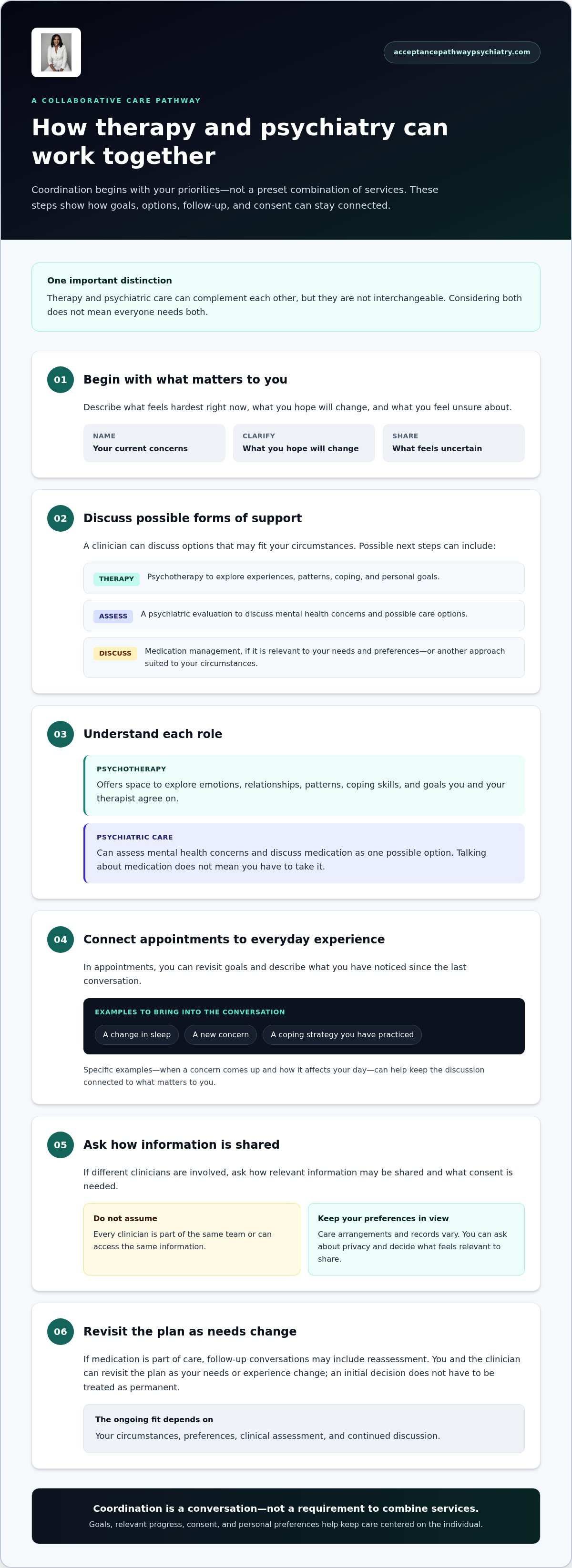This screenshot has height=1568, width=572.
Task: Click the "A new concern" chip
Action: [221, 1035]
